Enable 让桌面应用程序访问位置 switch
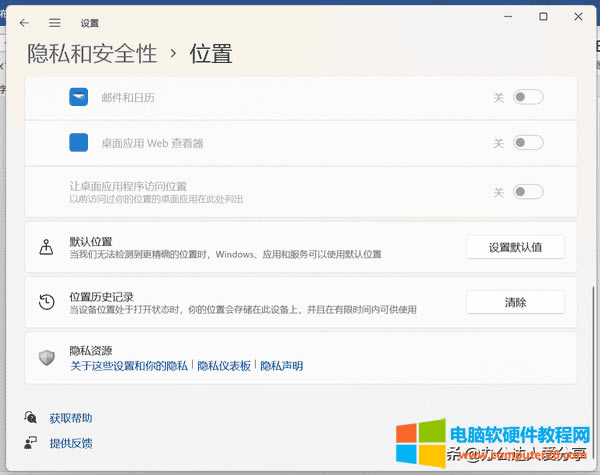The image size is (600, 475). (x=528, y=192)
